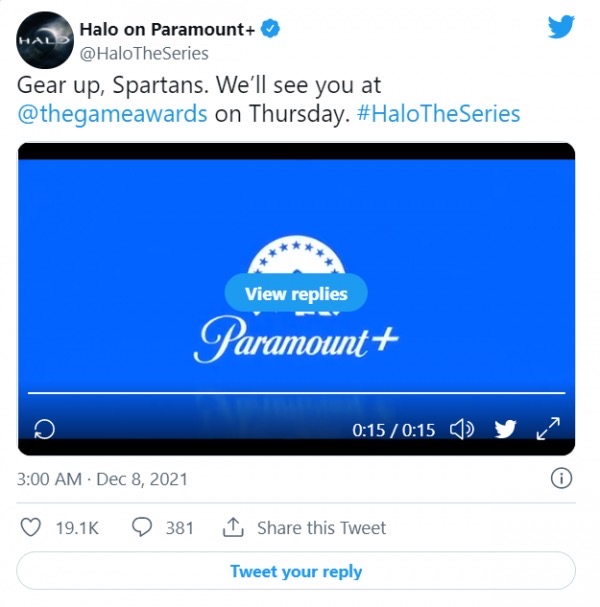Click the Twitter bird logo at top right
Viewport: 600px width, 607px height.
pos(561,26)
